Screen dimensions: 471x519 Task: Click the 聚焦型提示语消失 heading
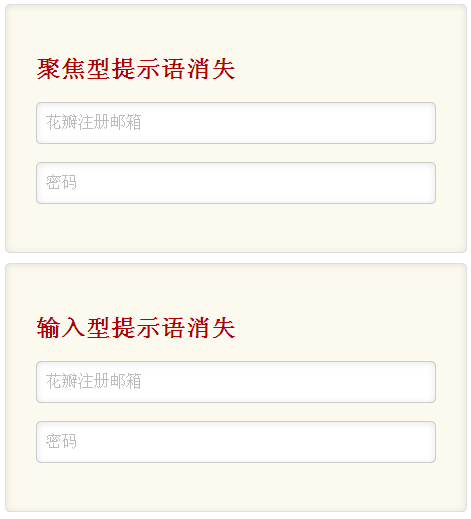(136, 69)
